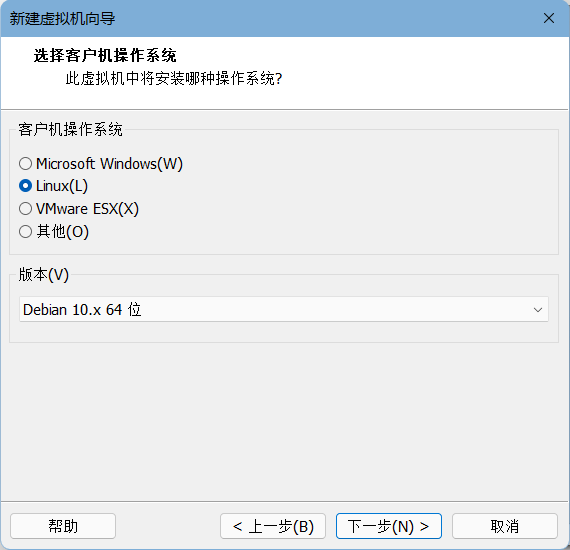Viewport: 570px width, 550px height.
Task: Close the 新建虚拟机向导 dialog with X
Action: coord(549,18)
